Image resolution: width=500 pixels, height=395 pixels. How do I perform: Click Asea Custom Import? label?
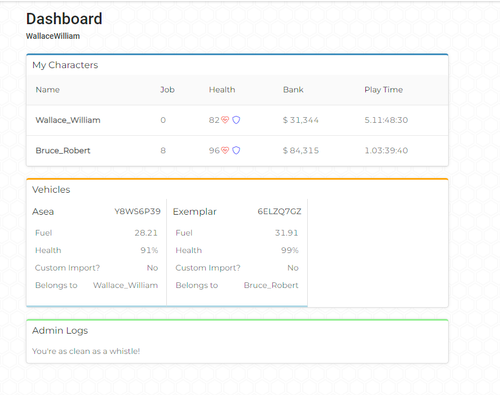point(67,268)
